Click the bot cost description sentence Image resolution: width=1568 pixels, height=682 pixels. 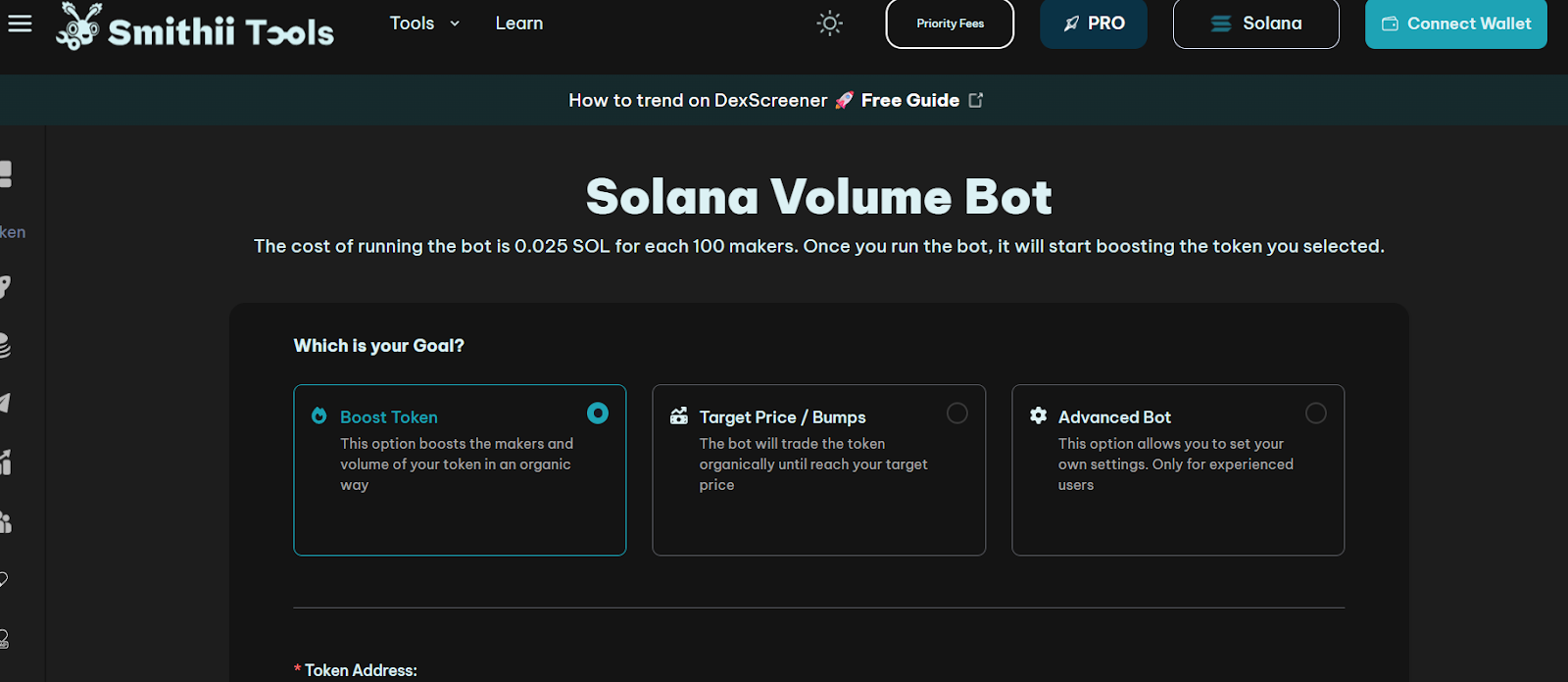(819, 246)
